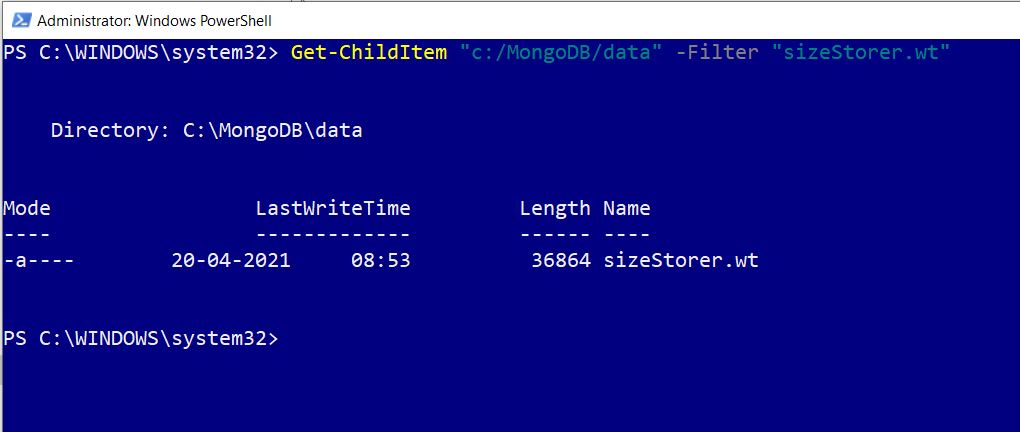Viewport: 1020px width, 432px height.
Task: Click the first PS C:\WINDOWS\system32> prompt
Action: pyautogui.click(x=140, y=52)
